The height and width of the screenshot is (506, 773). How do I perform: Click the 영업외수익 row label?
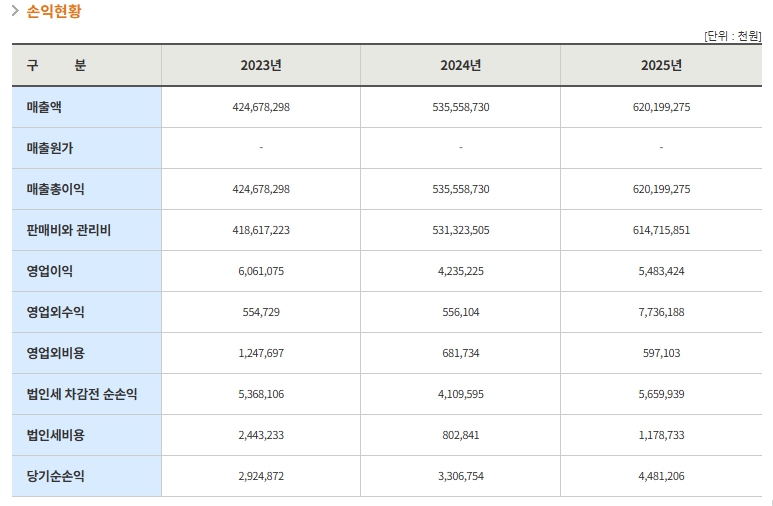56,312
